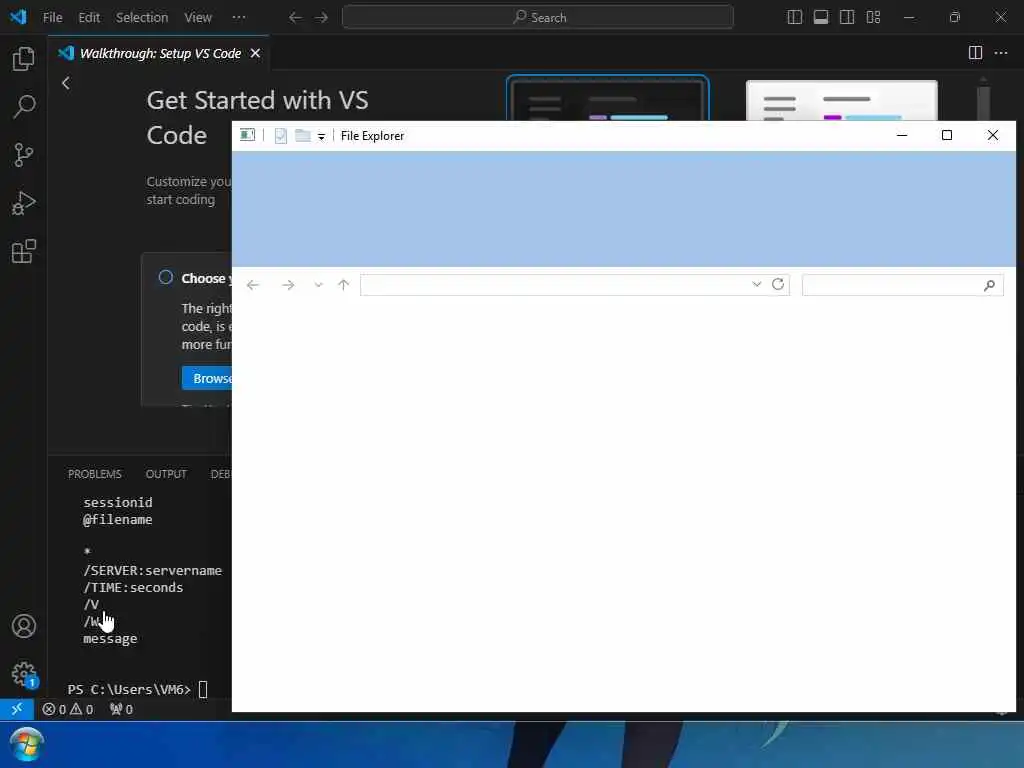Image resolution: width=1024 pixels, height=768 pixels.
Task: Click the File Explorer window system icon
Action: click(x=248, y=135)
